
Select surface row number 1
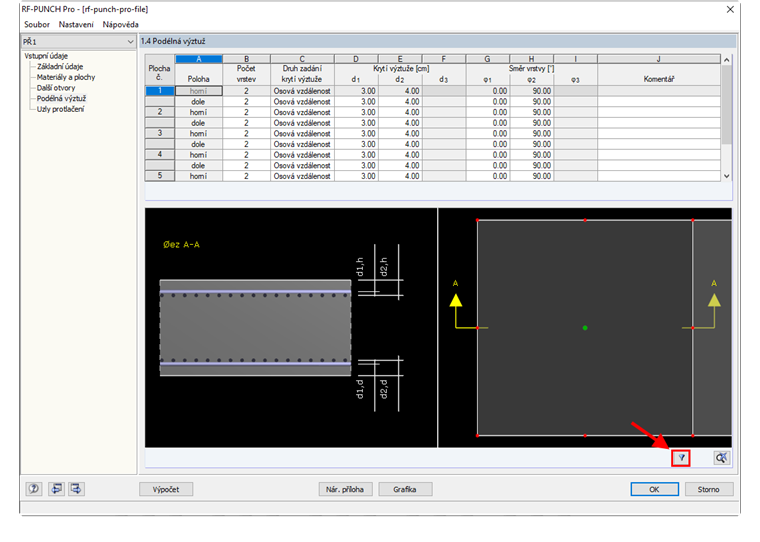[x=160, y=91]
